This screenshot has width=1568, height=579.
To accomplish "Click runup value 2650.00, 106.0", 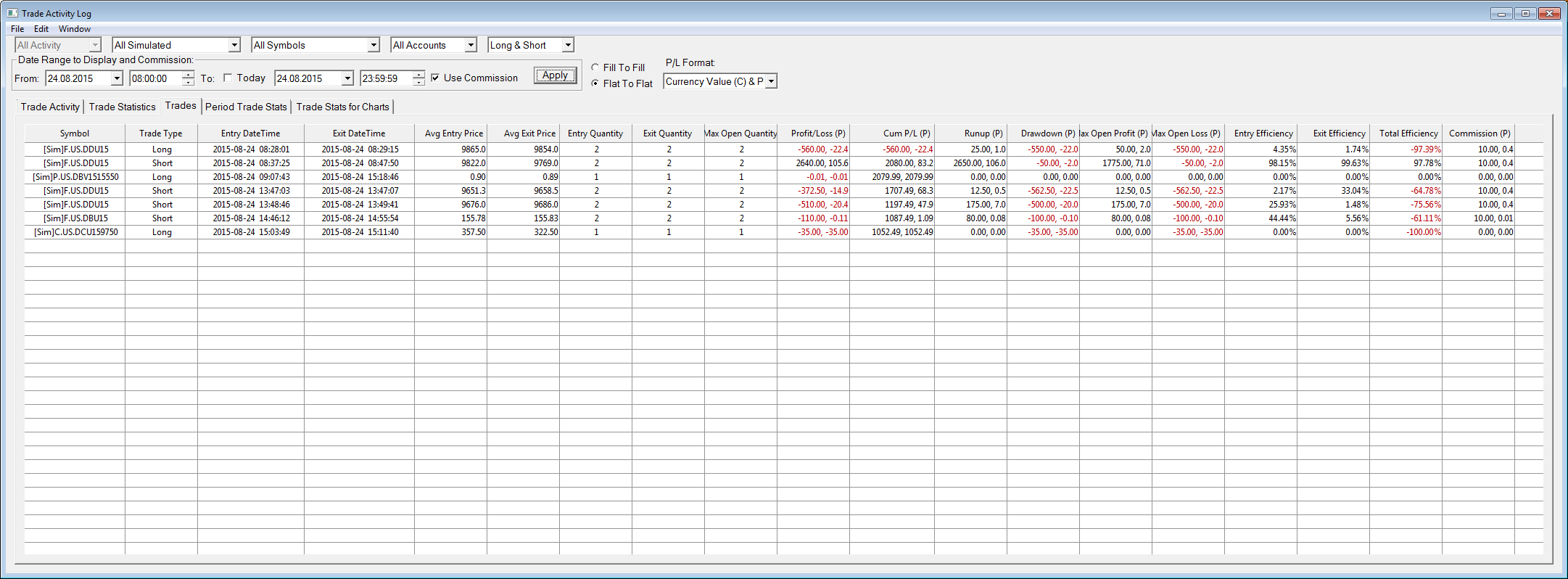I will click(971, 163).
